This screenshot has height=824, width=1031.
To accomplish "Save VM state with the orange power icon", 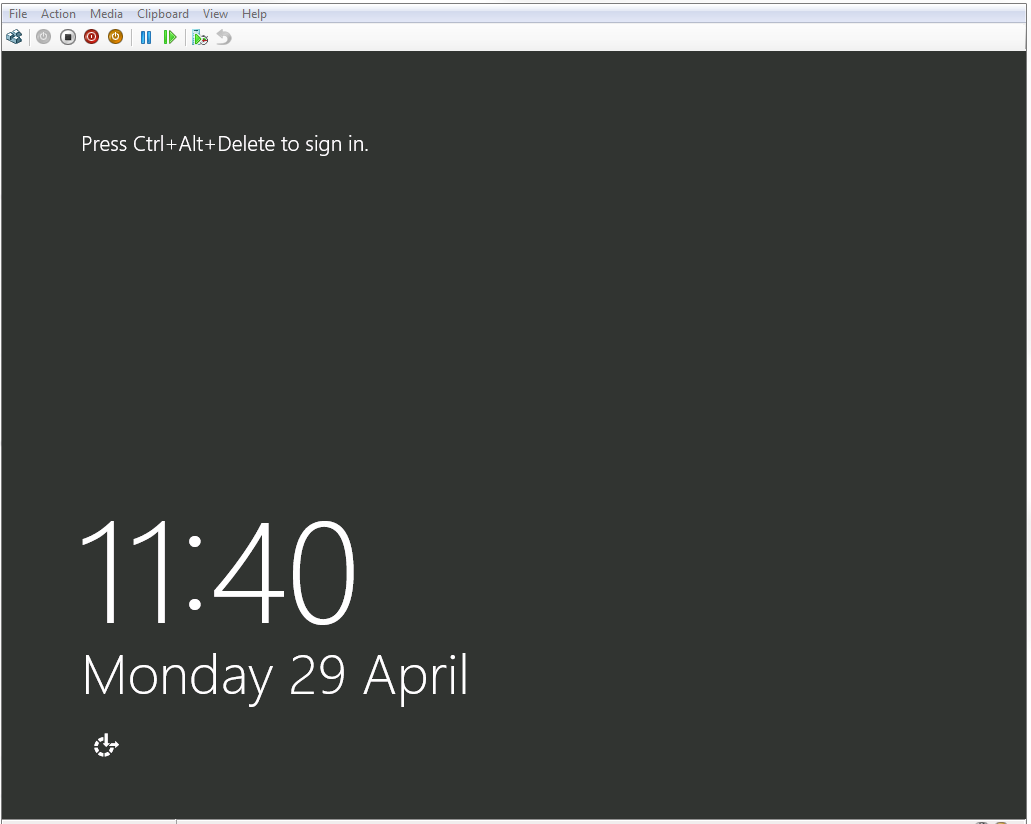I will coord(116,37).
